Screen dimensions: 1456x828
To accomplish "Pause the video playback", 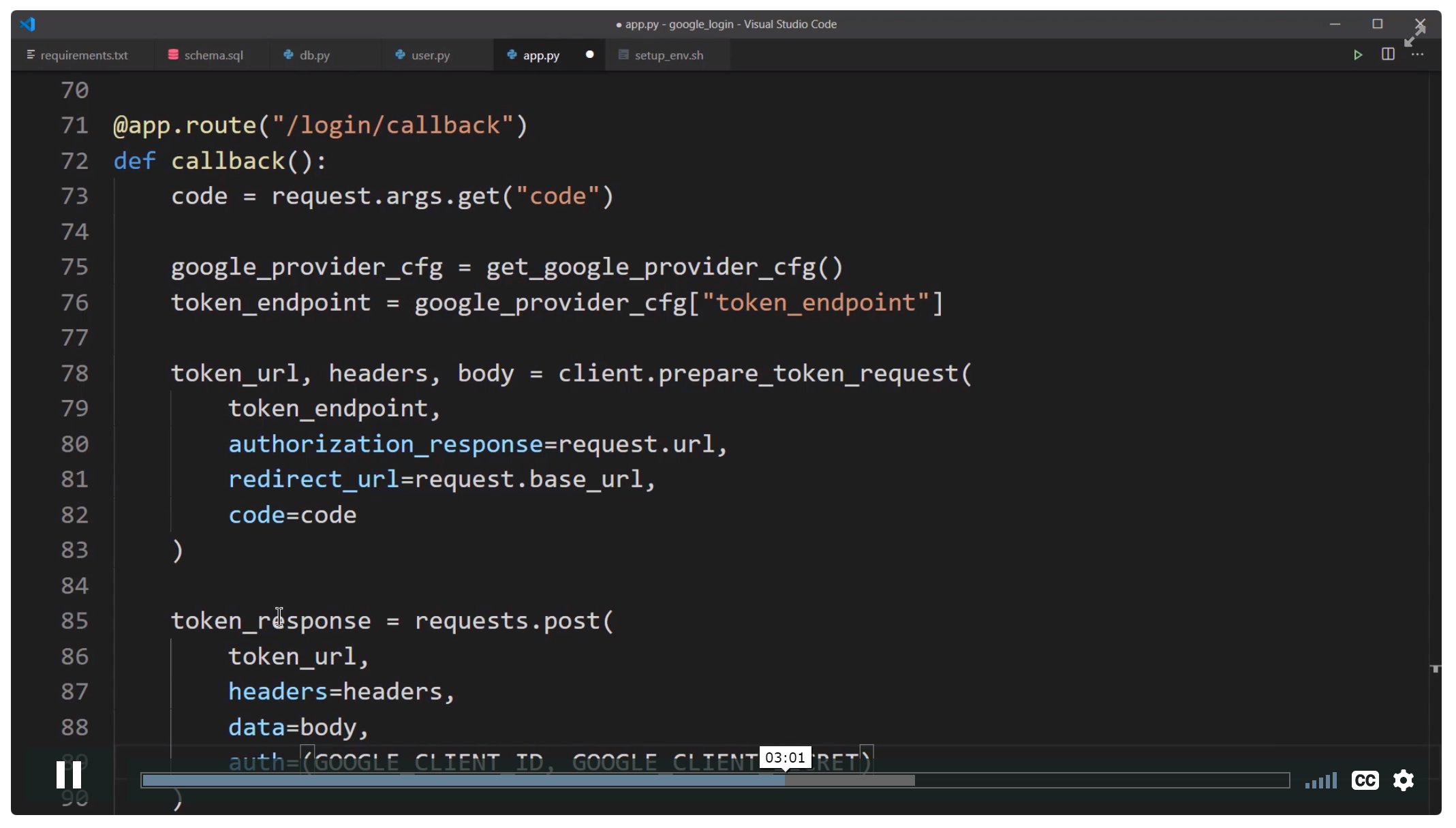I will 68,776.
